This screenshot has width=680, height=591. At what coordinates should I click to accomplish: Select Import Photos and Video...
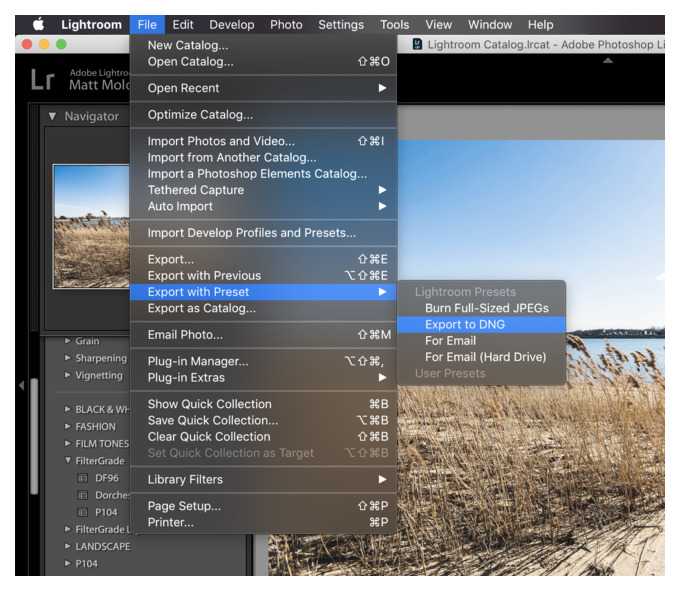(x=263, y=141)
